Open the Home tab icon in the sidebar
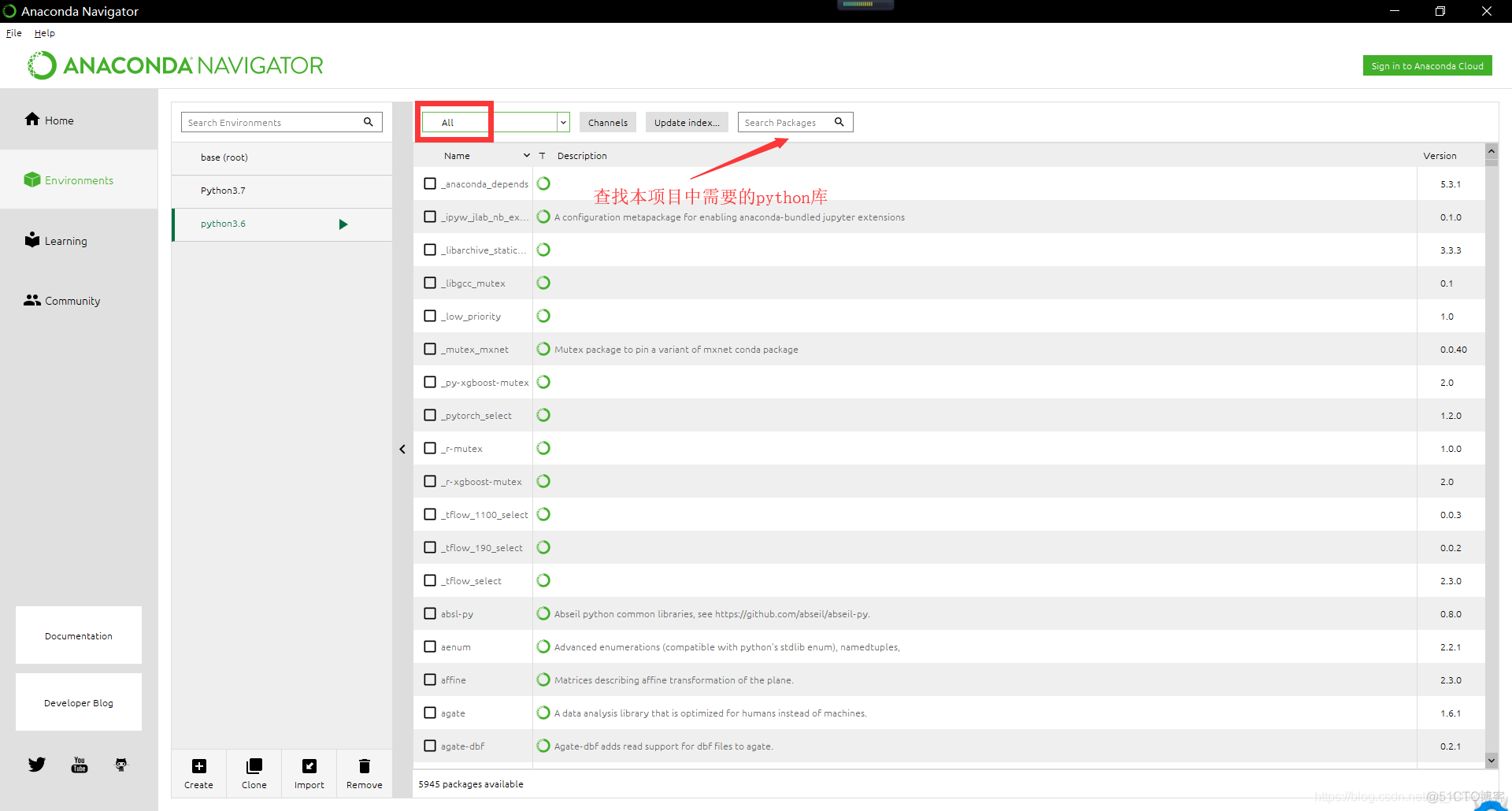 pos(32,119)
